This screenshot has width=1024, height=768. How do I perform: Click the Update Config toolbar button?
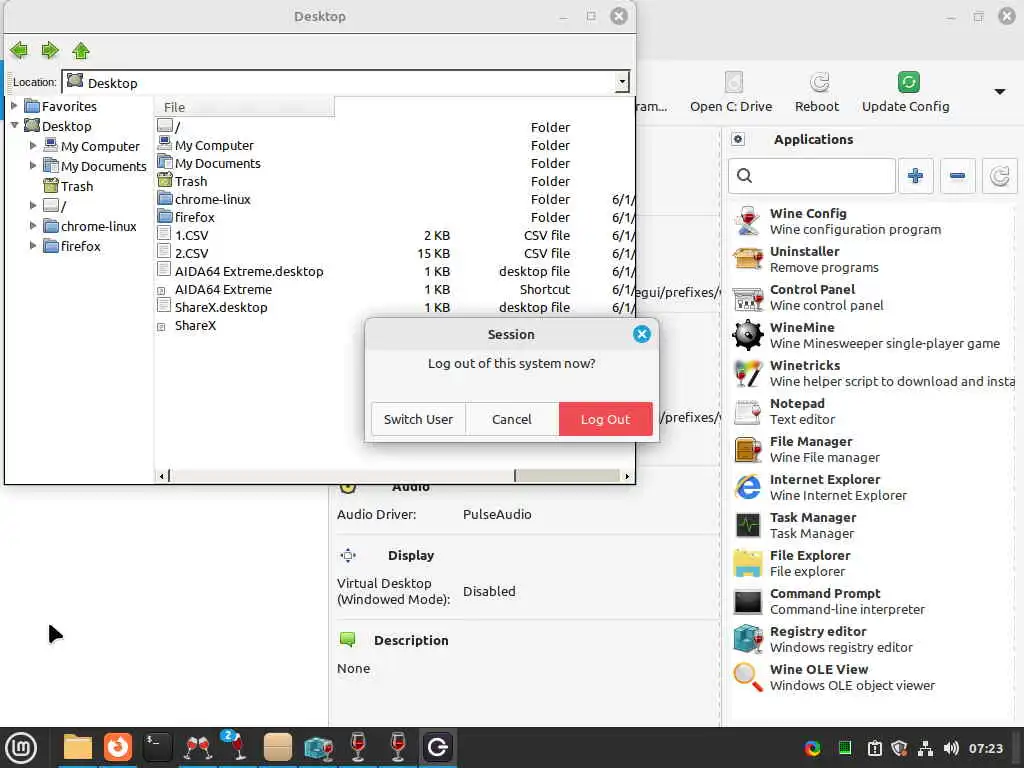click(905, 92)
